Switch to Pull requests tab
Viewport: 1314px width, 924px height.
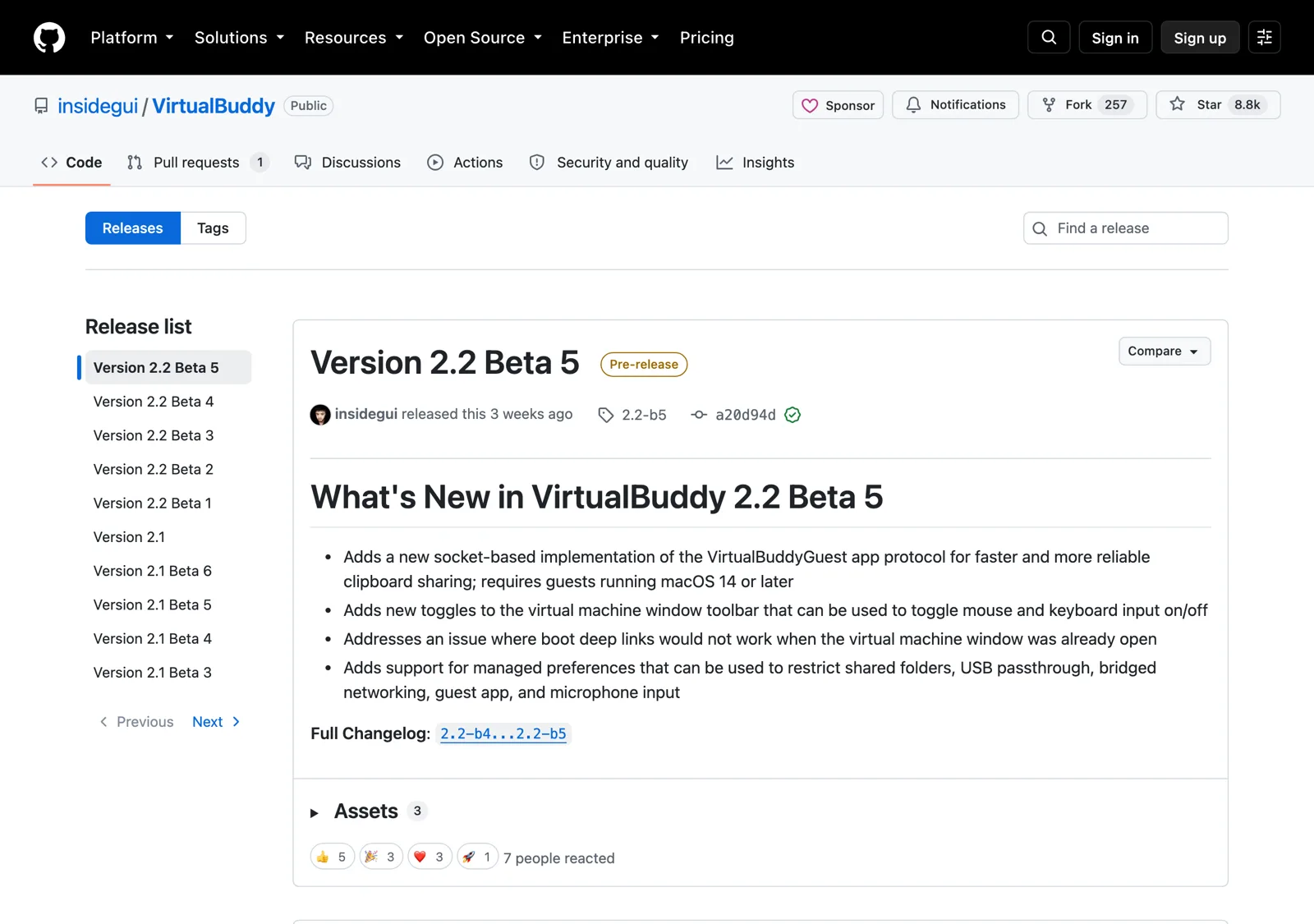197,163
